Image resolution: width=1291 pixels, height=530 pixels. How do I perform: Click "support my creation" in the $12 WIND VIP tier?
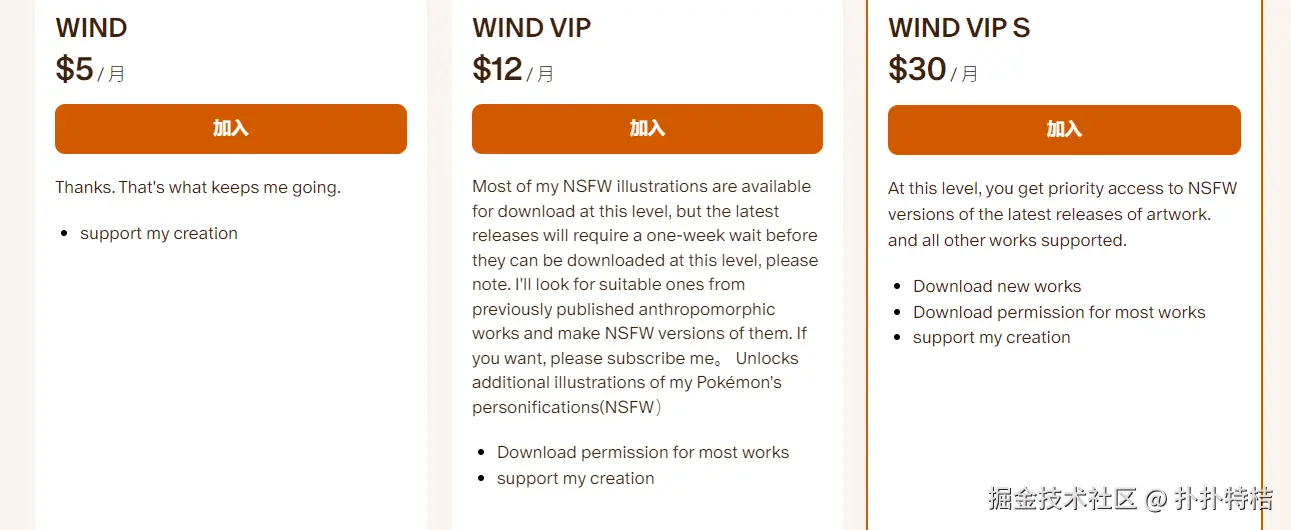click(x=575, y=478)
